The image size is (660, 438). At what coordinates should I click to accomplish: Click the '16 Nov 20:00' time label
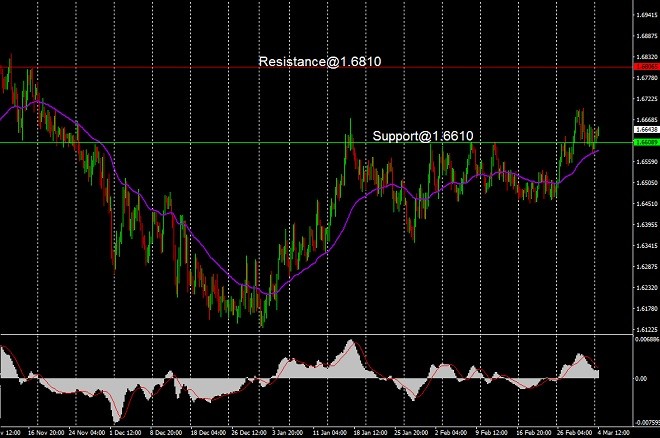(x=46, y=433)
